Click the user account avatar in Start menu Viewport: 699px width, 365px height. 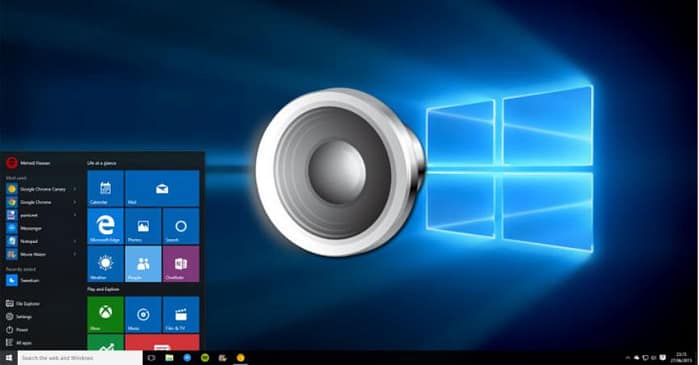[12, 163]
